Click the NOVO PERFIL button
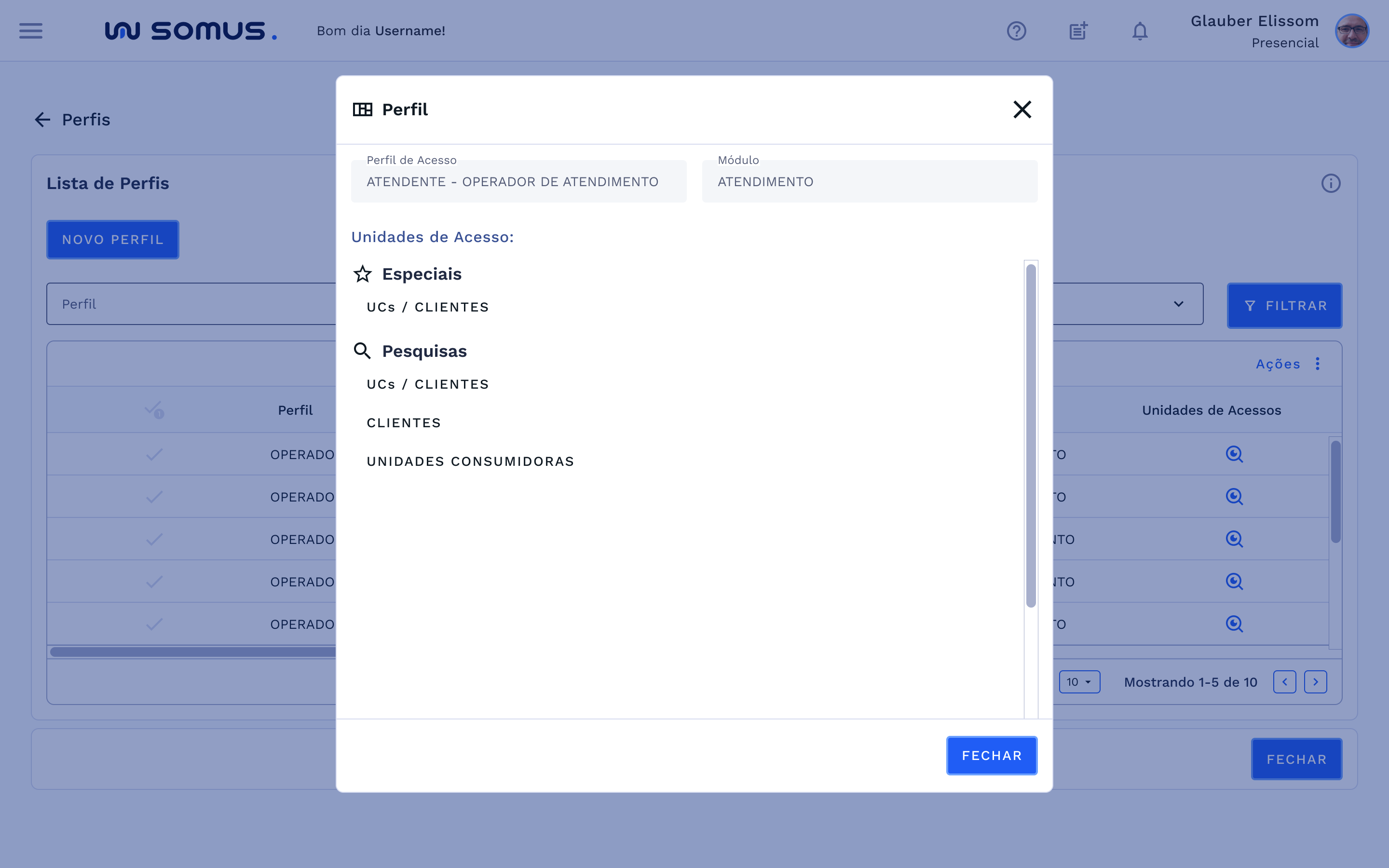1389x868 pixels. 112,239
